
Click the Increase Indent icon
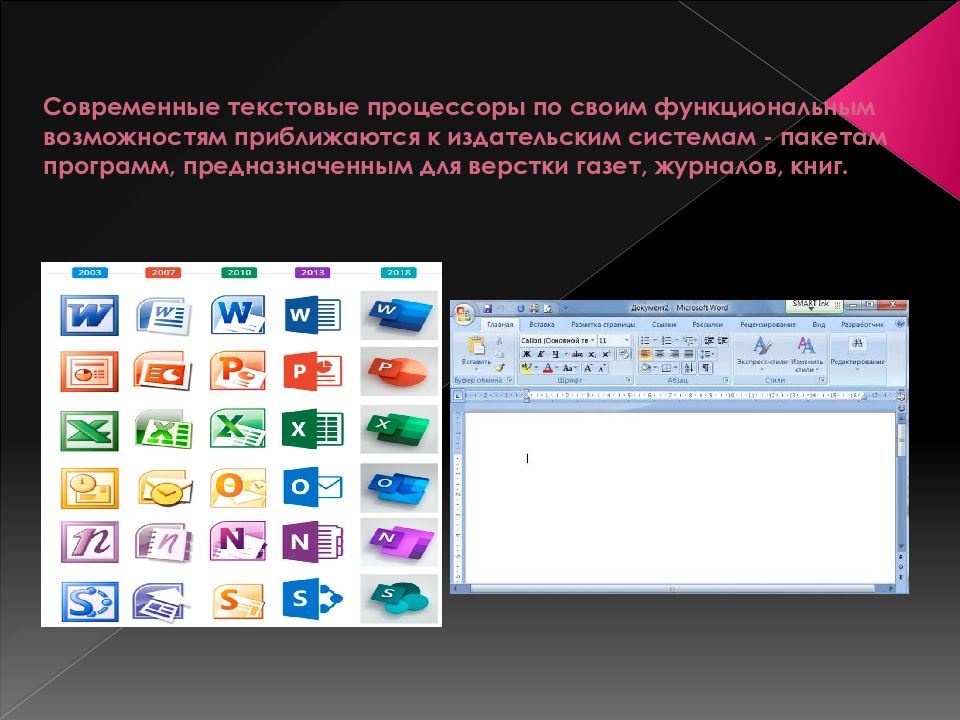point(722,340)
